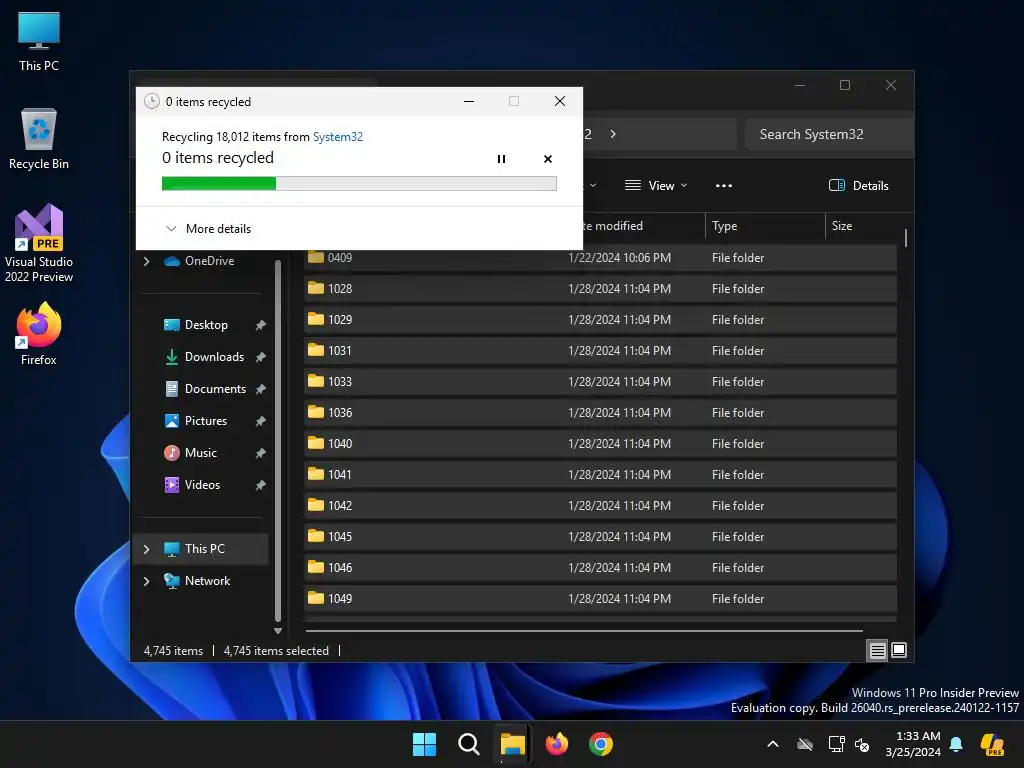Unpin Videos using its pin icon
The image size is (1024, 768).
261,485
